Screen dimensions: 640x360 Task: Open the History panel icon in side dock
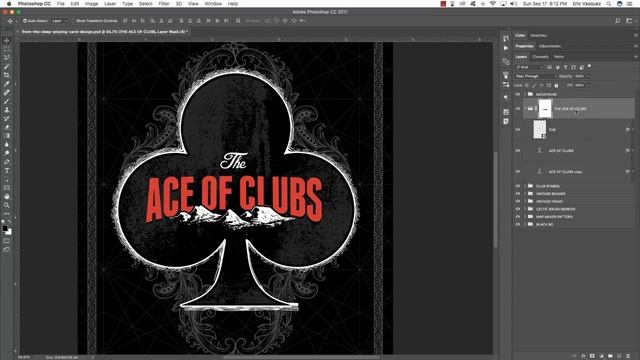pos(506,38)
